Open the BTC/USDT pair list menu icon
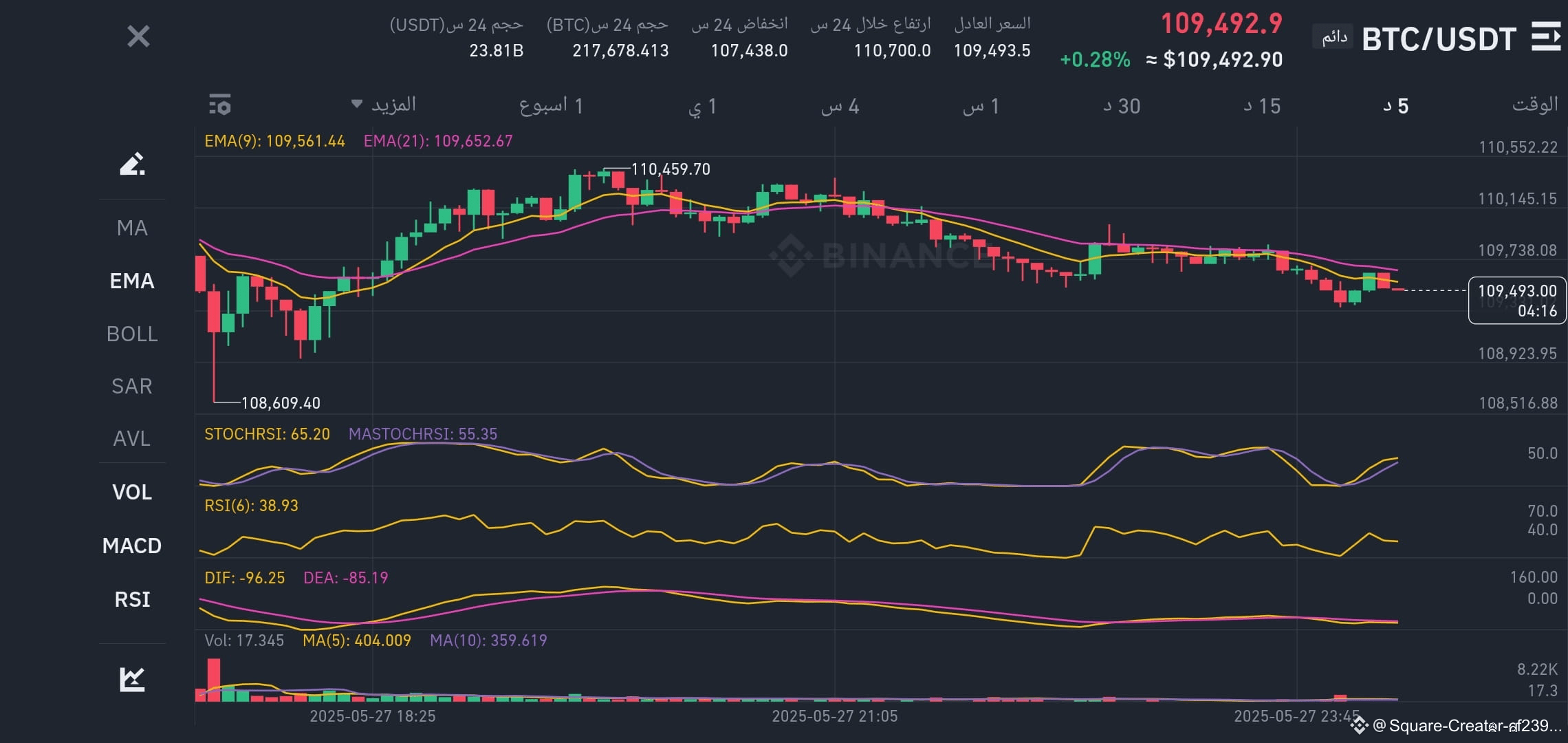 point(1545,36)
